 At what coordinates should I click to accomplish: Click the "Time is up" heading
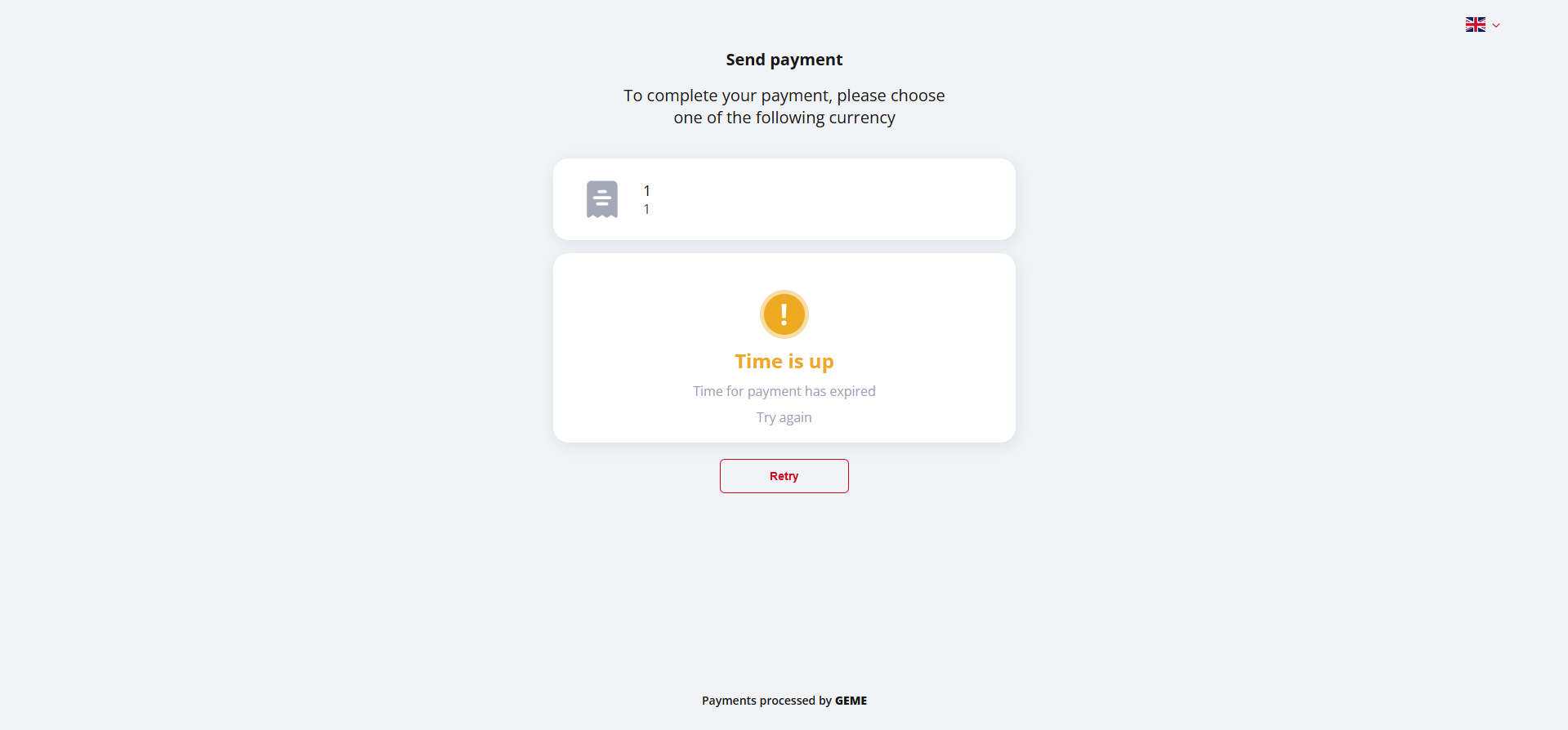coord(784,361)
